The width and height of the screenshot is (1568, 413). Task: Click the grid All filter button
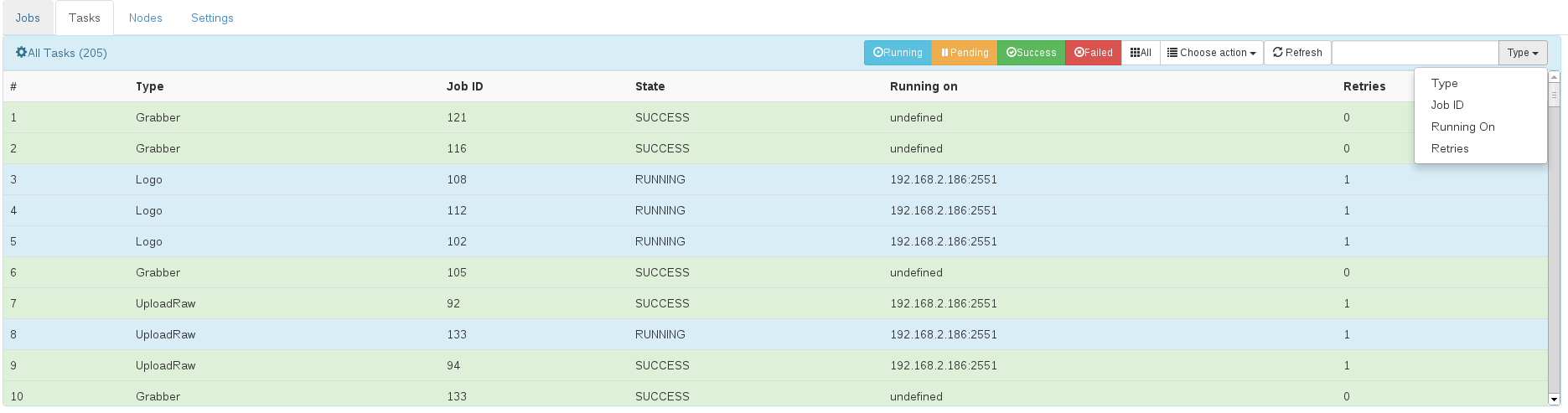coord(1141,53)
